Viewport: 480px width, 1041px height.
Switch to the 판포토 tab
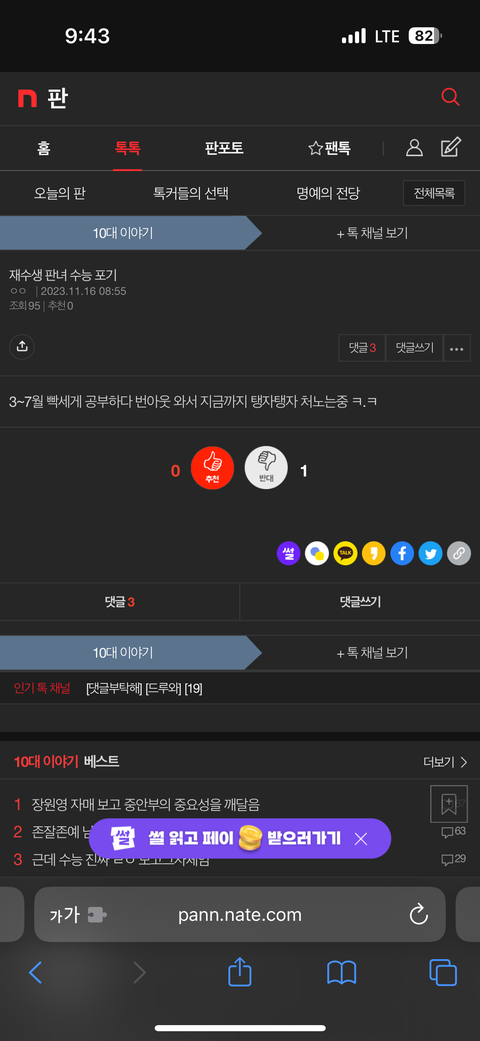[x=224, y=148]
